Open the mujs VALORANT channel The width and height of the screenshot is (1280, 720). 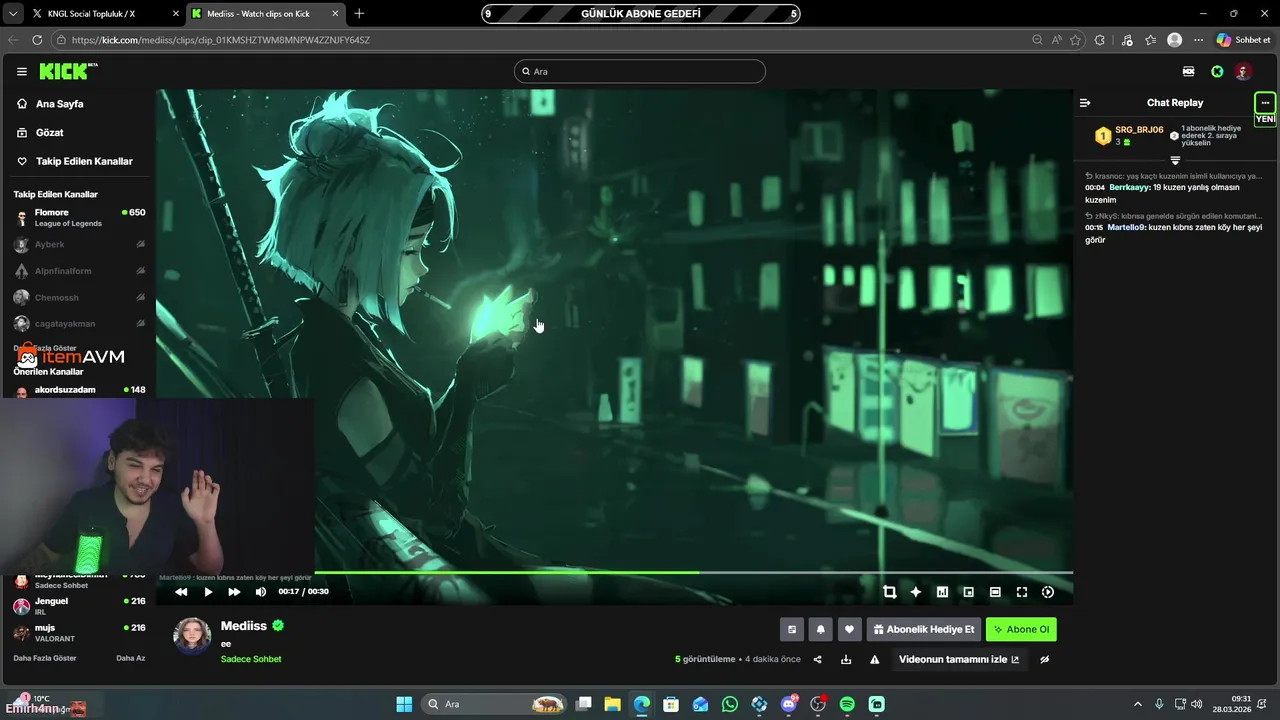pos(78,632)
